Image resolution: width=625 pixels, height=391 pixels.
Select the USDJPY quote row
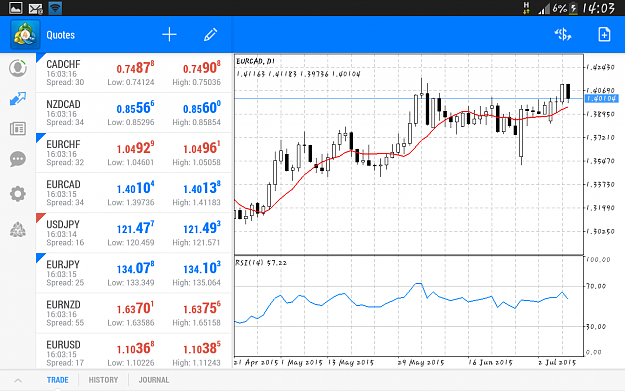tap(134, 233)
